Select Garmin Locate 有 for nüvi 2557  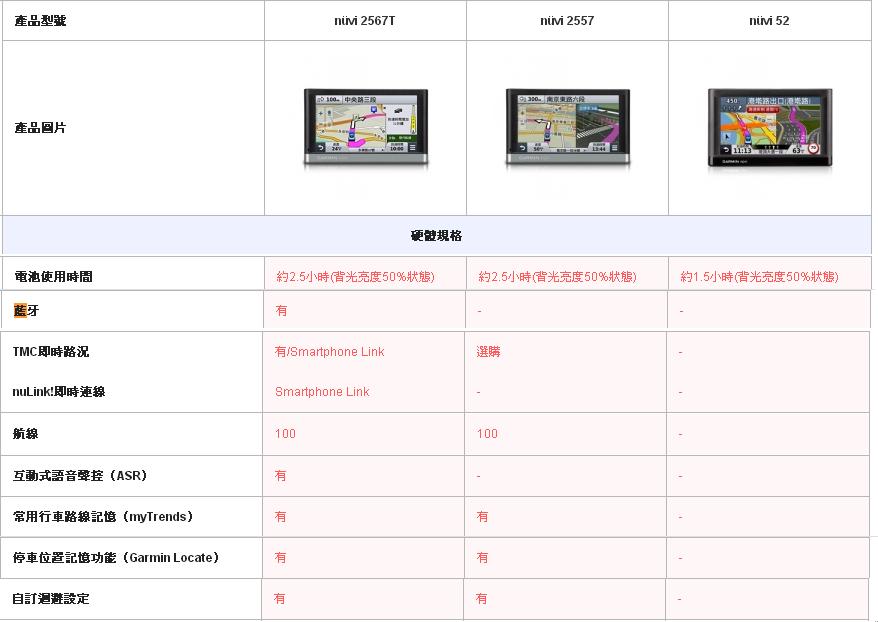[482, 558]
